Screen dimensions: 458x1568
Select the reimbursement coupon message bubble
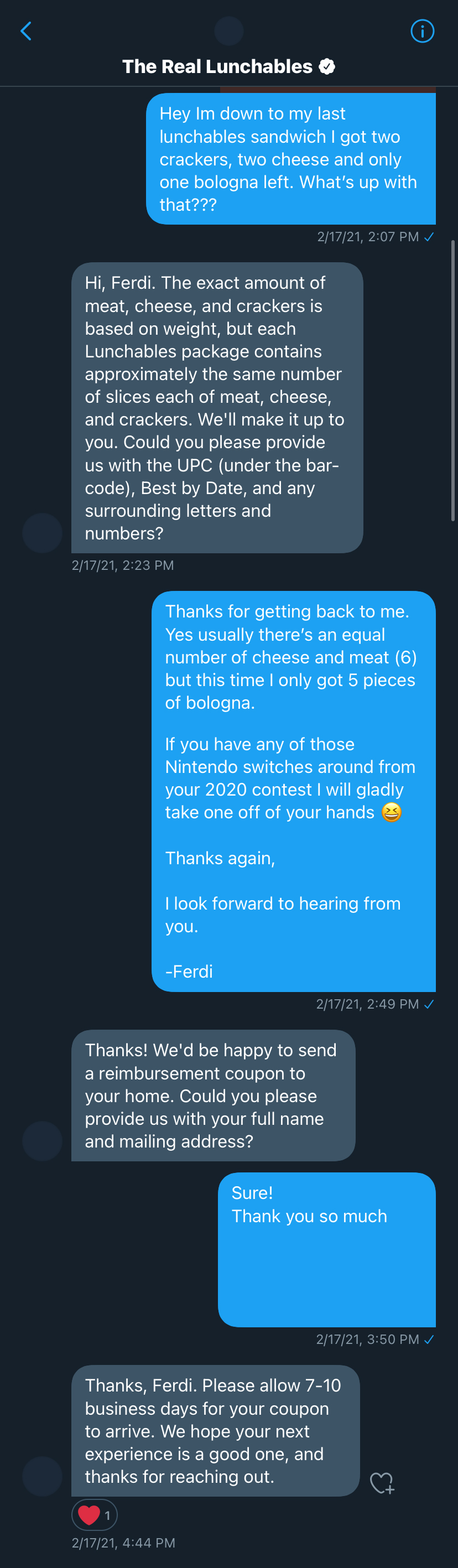213,1095
